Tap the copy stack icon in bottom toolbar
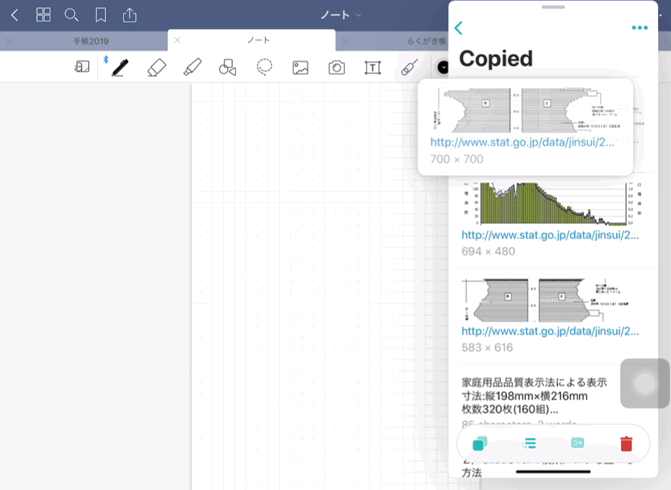The image size is (671, 490). 480,443
